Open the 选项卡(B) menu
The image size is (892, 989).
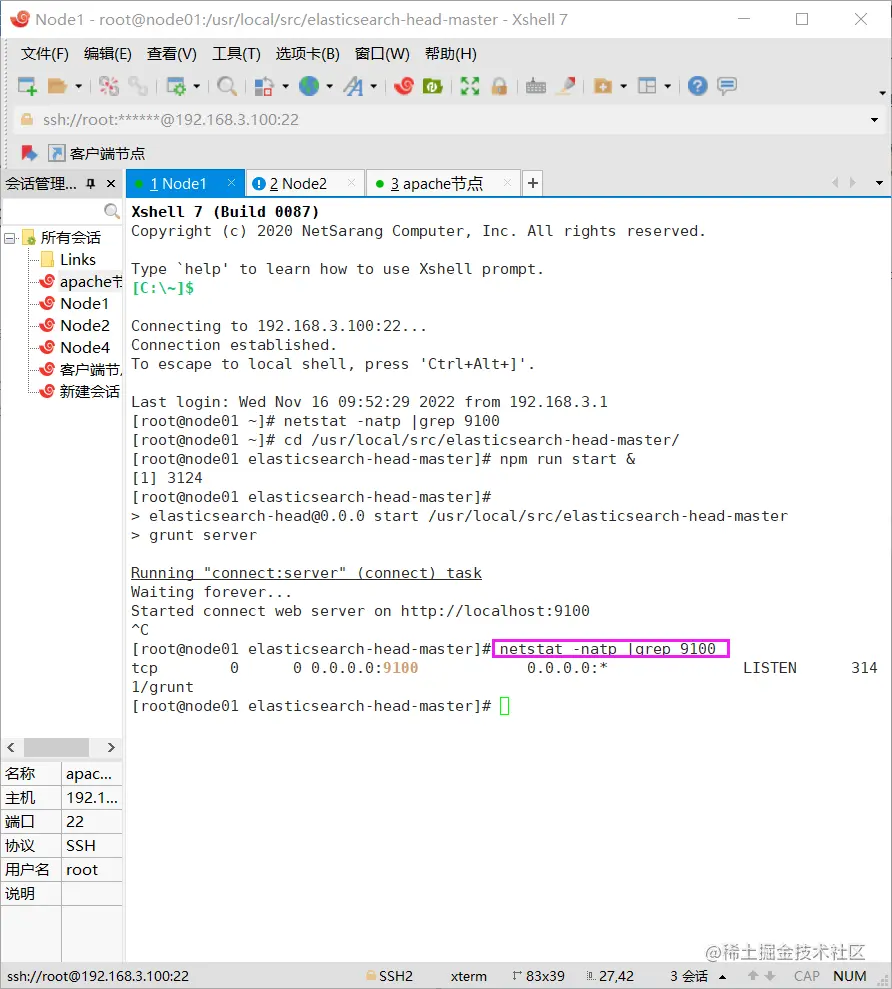pyautogui.click(x=308, y=54)
